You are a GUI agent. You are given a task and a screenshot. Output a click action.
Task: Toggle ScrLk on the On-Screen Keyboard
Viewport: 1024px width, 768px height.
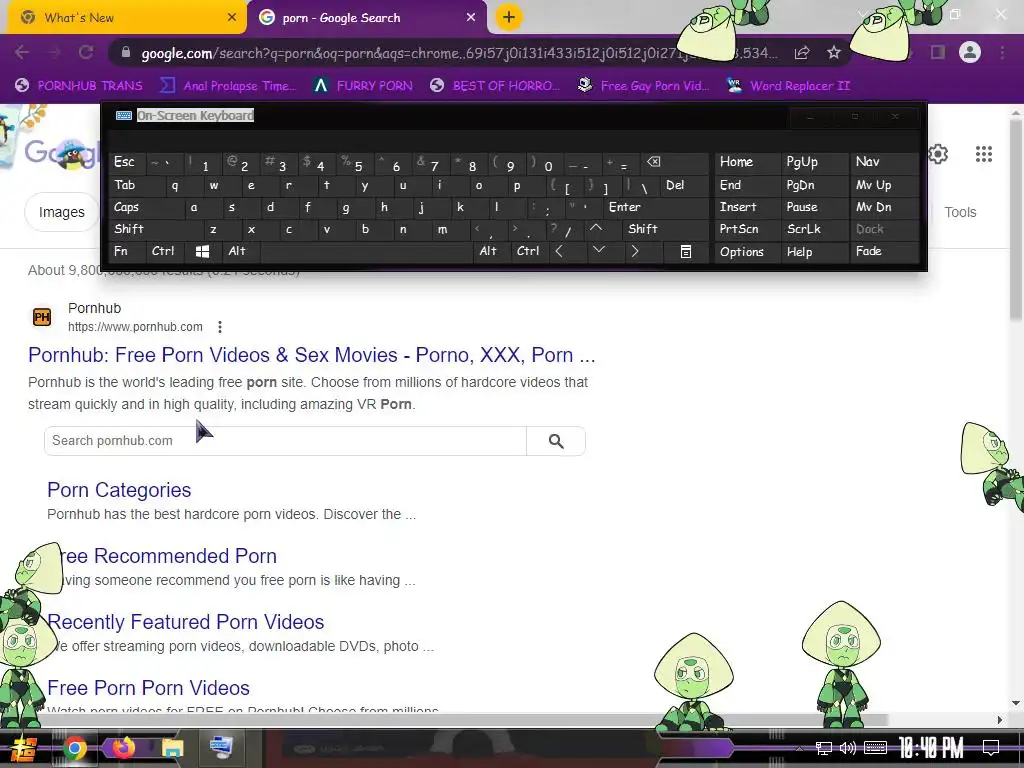814,229
